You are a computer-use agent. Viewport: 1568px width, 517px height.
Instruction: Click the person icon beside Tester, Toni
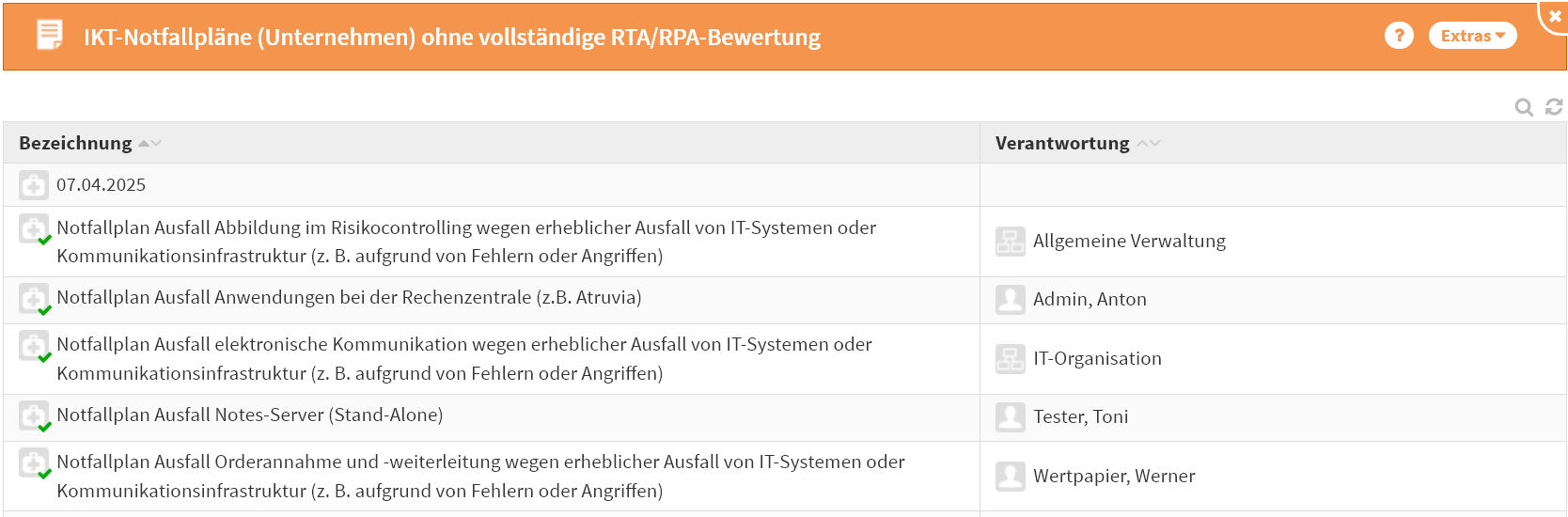click(x=1011, y=417)
